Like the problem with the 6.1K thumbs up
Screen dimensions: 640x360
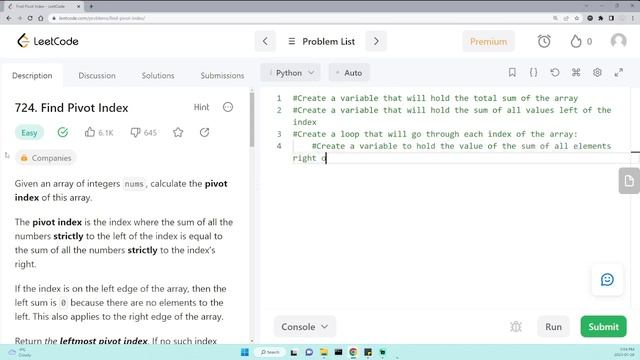99,132
